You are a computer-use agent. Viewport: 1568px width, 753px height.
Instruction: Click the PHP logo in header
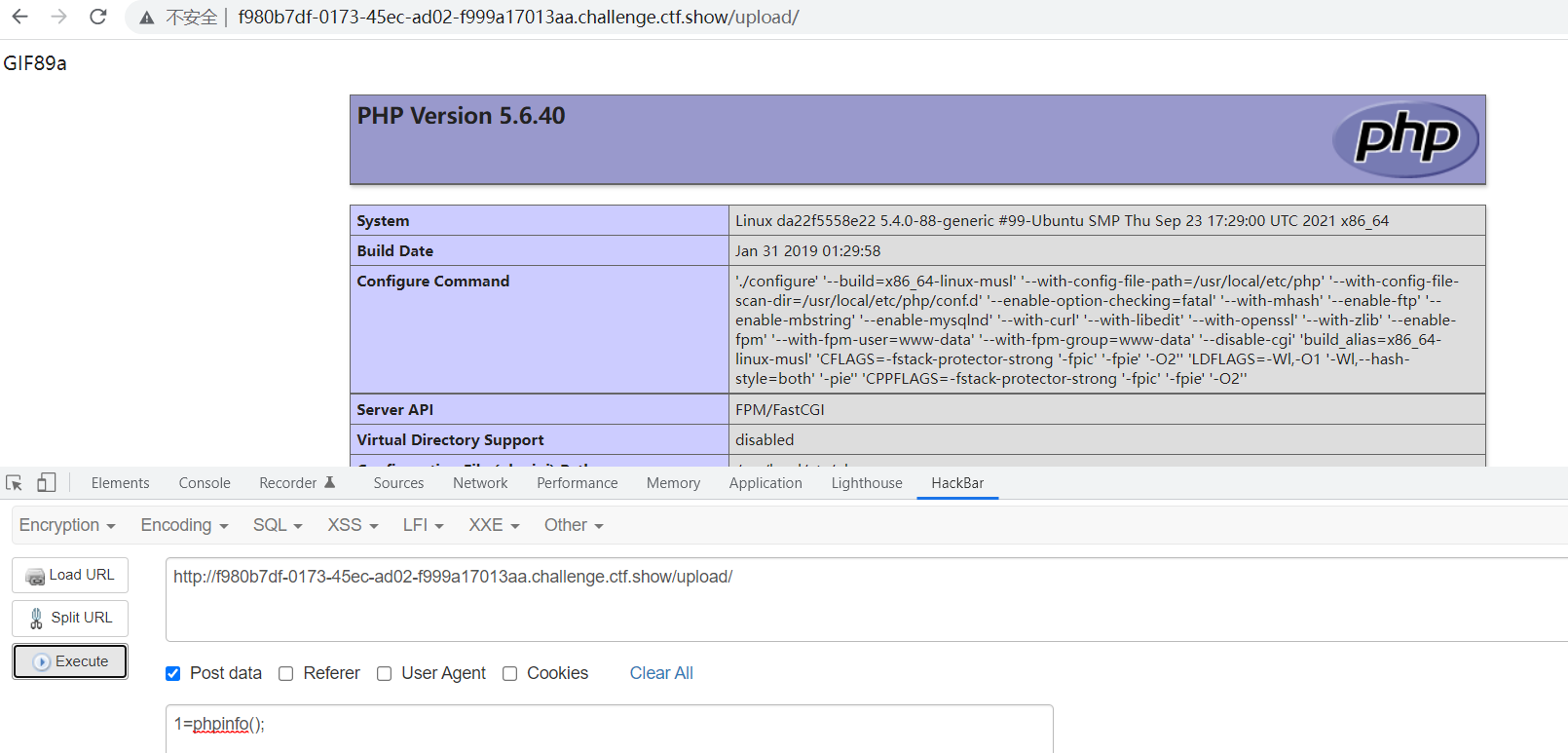point(1405,139)
